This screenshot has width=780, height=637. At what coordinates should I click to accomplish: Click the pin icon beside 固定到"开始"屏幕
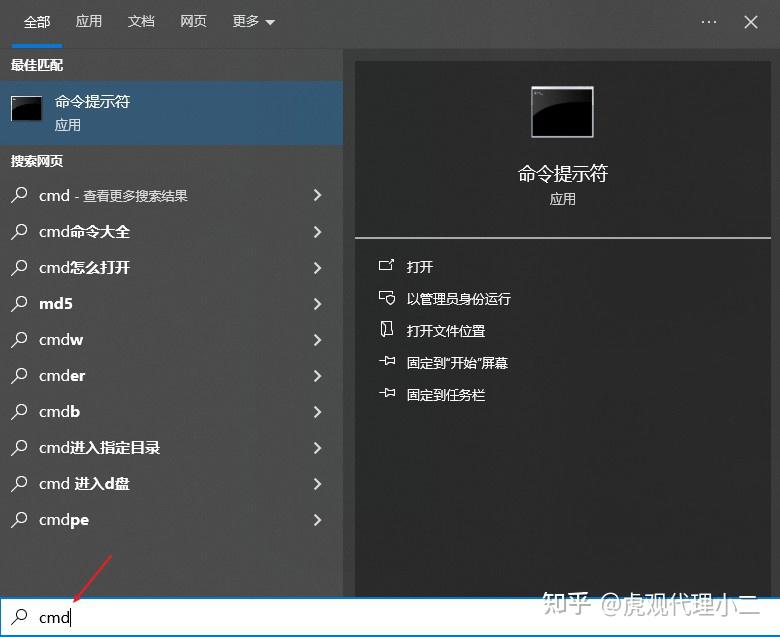[387, 361]
